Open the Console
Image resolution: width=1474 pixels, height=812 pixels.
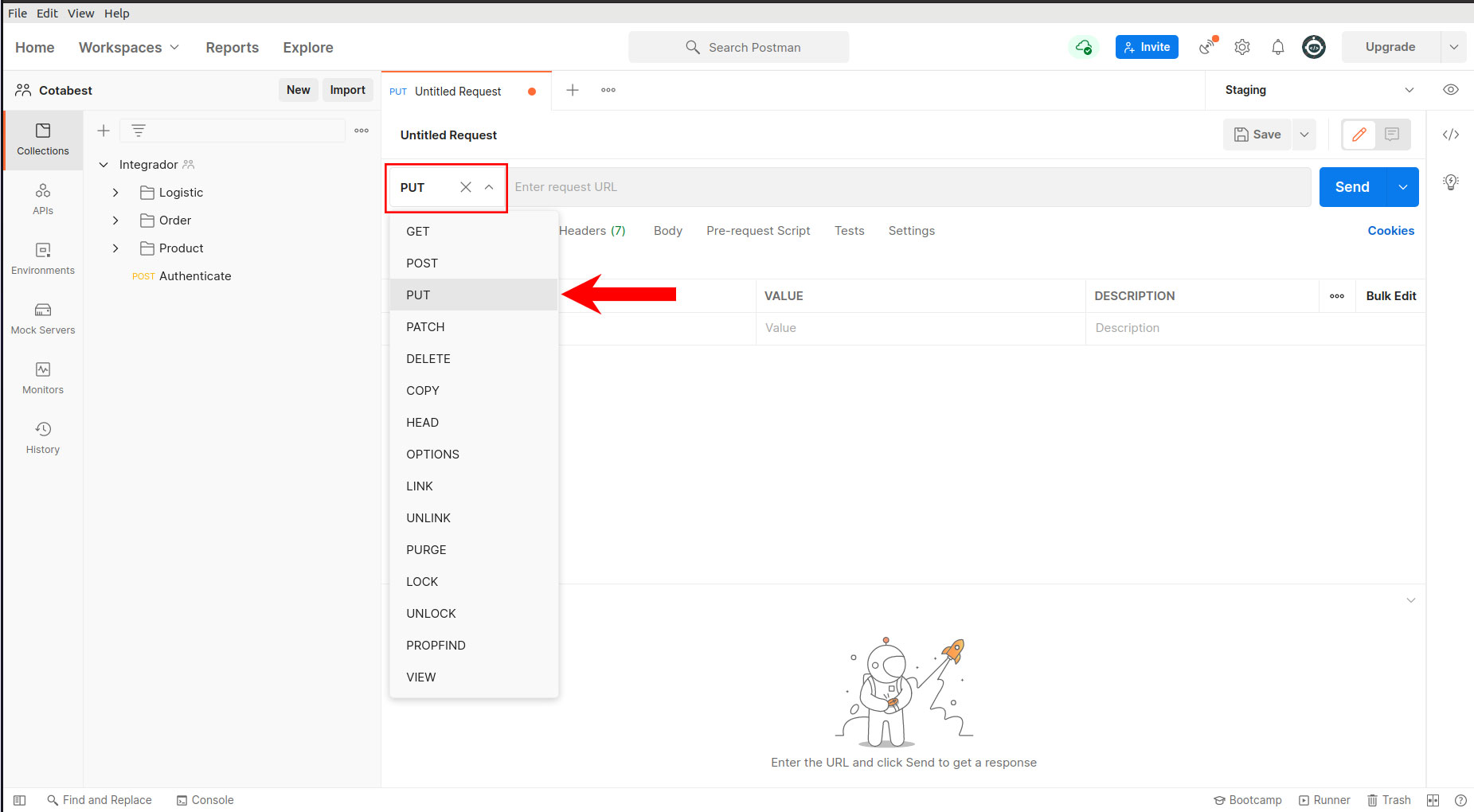(x=205, y=800)
